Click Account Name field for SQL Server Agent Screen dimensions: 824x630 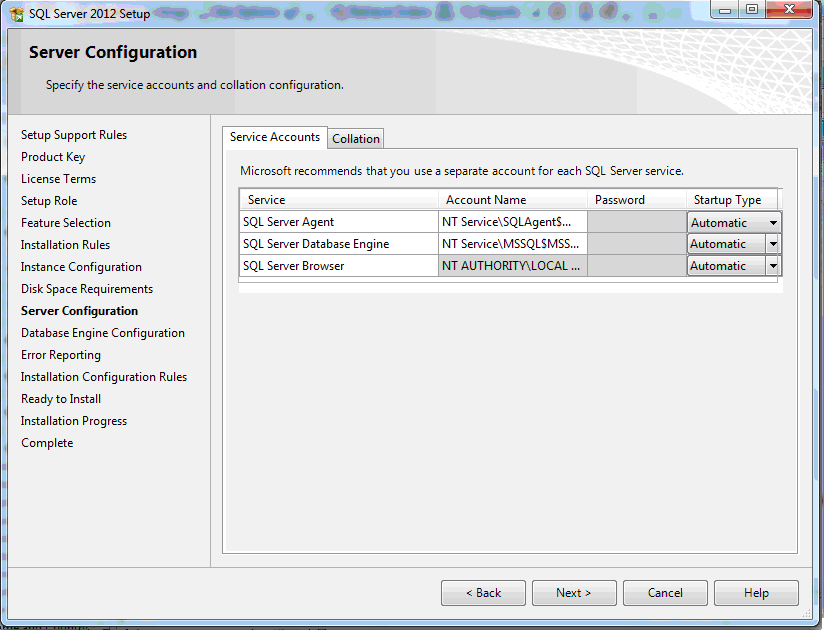511,222
